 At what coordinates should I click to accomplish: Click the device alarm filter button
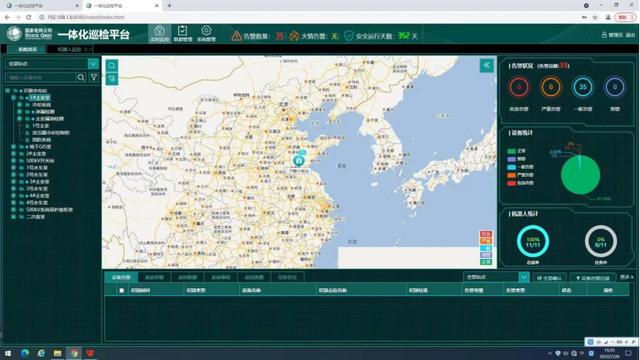click(592, 278)
